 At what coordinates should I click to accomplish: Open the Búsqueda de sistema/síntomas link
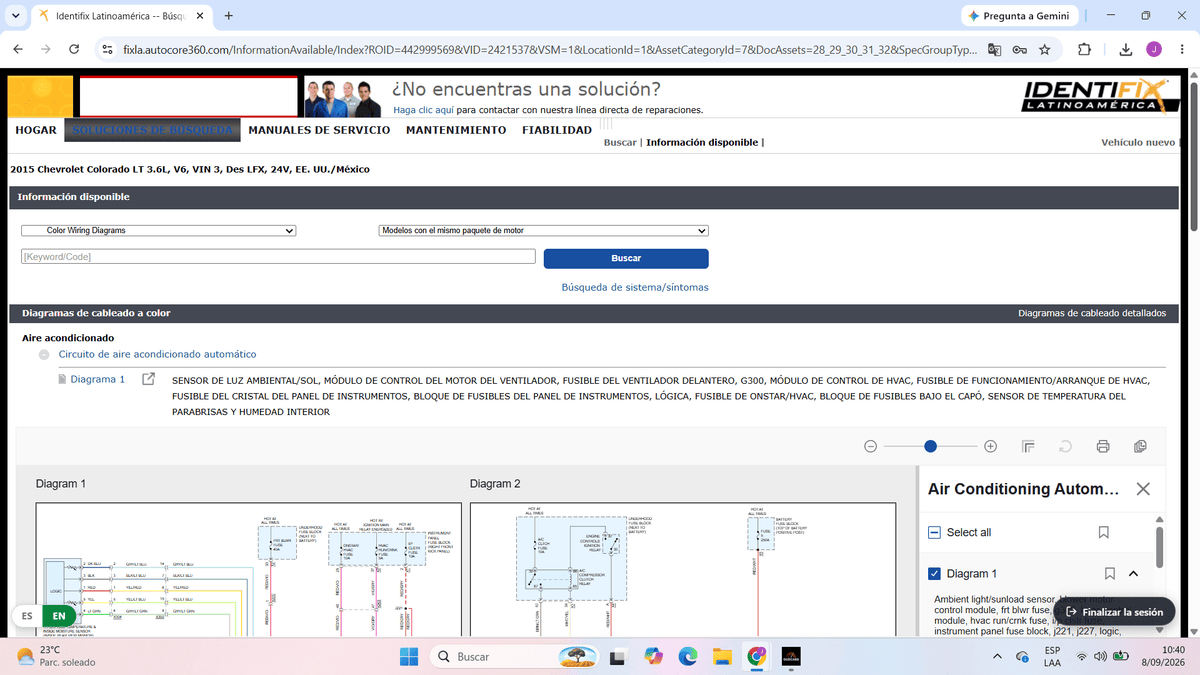(x=635, y=287)
